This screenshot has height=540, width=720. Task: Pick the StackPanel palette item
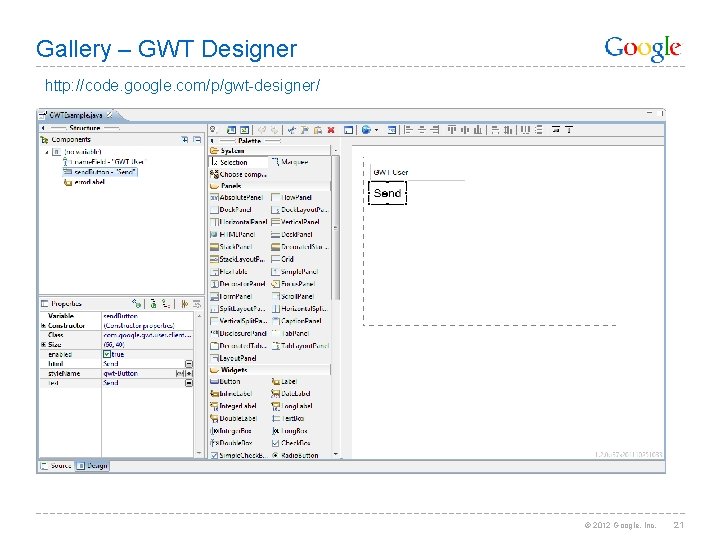click(231, 247)
